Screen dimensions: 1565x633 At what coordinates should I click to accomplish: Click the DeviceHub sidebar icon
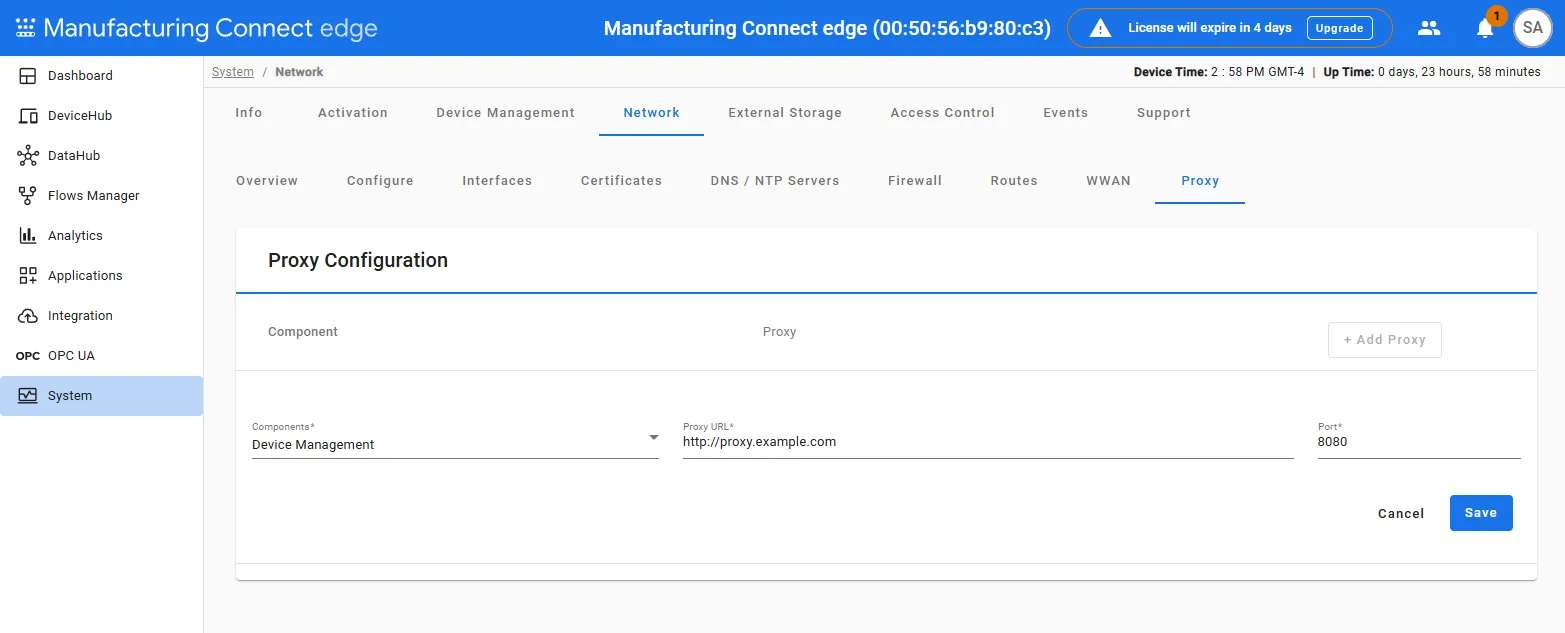coord(28,116)
